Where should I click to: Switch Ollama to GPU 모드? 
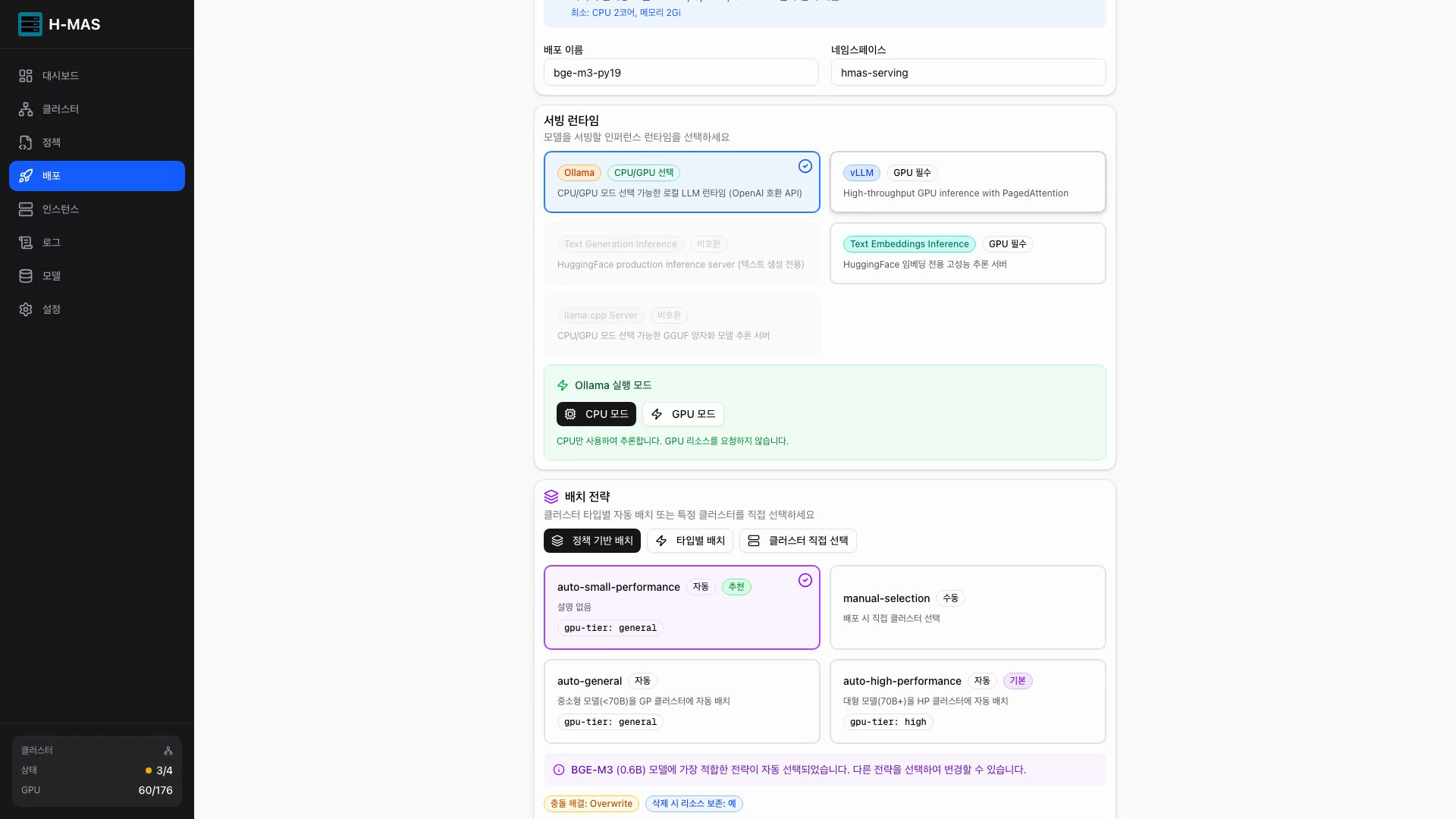[x=682, y=414]
